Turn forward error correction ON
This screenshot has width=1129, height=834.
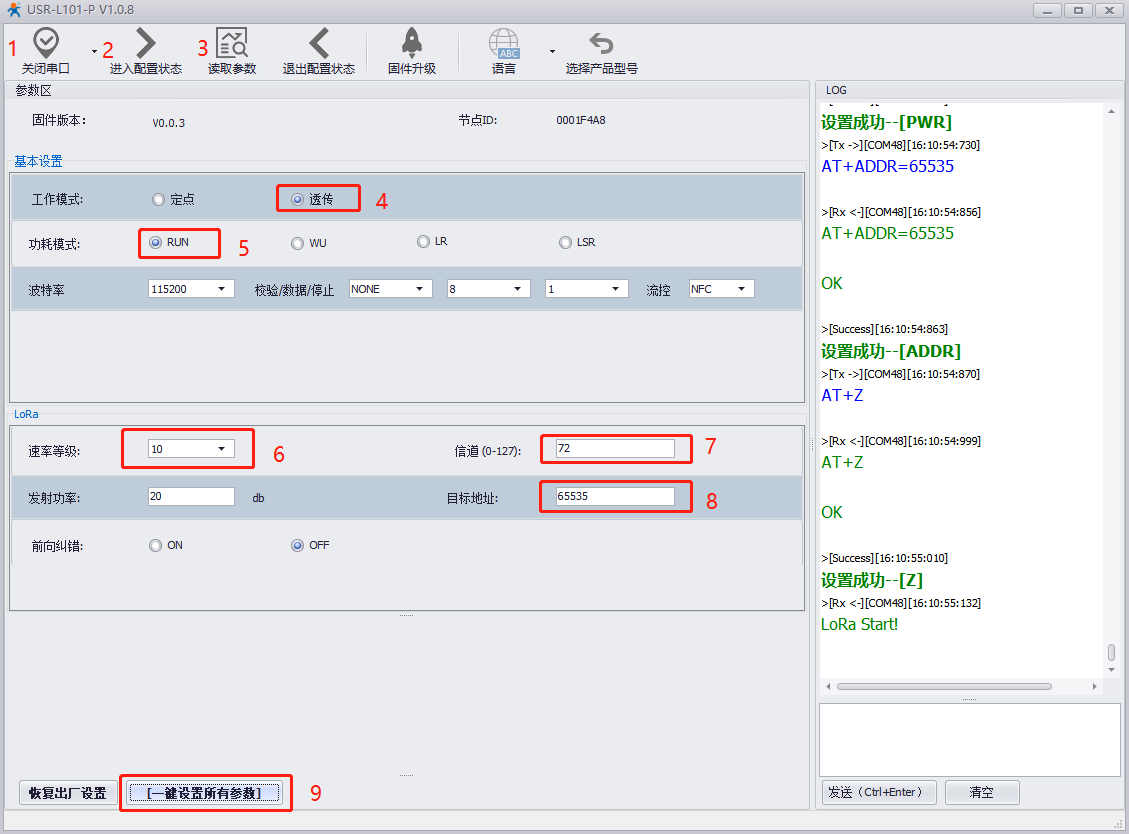[x=155, y=546]
